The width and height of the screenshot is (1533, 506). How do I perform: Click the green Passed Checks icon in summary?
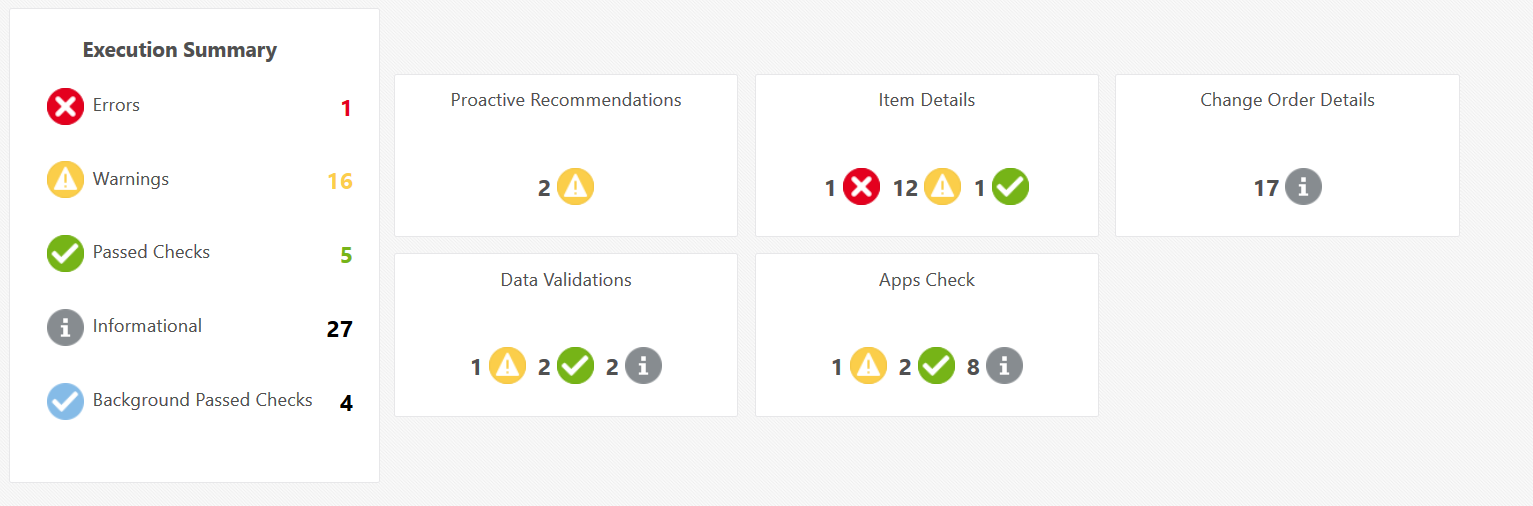pyautogui.click(x=65, y=253)
